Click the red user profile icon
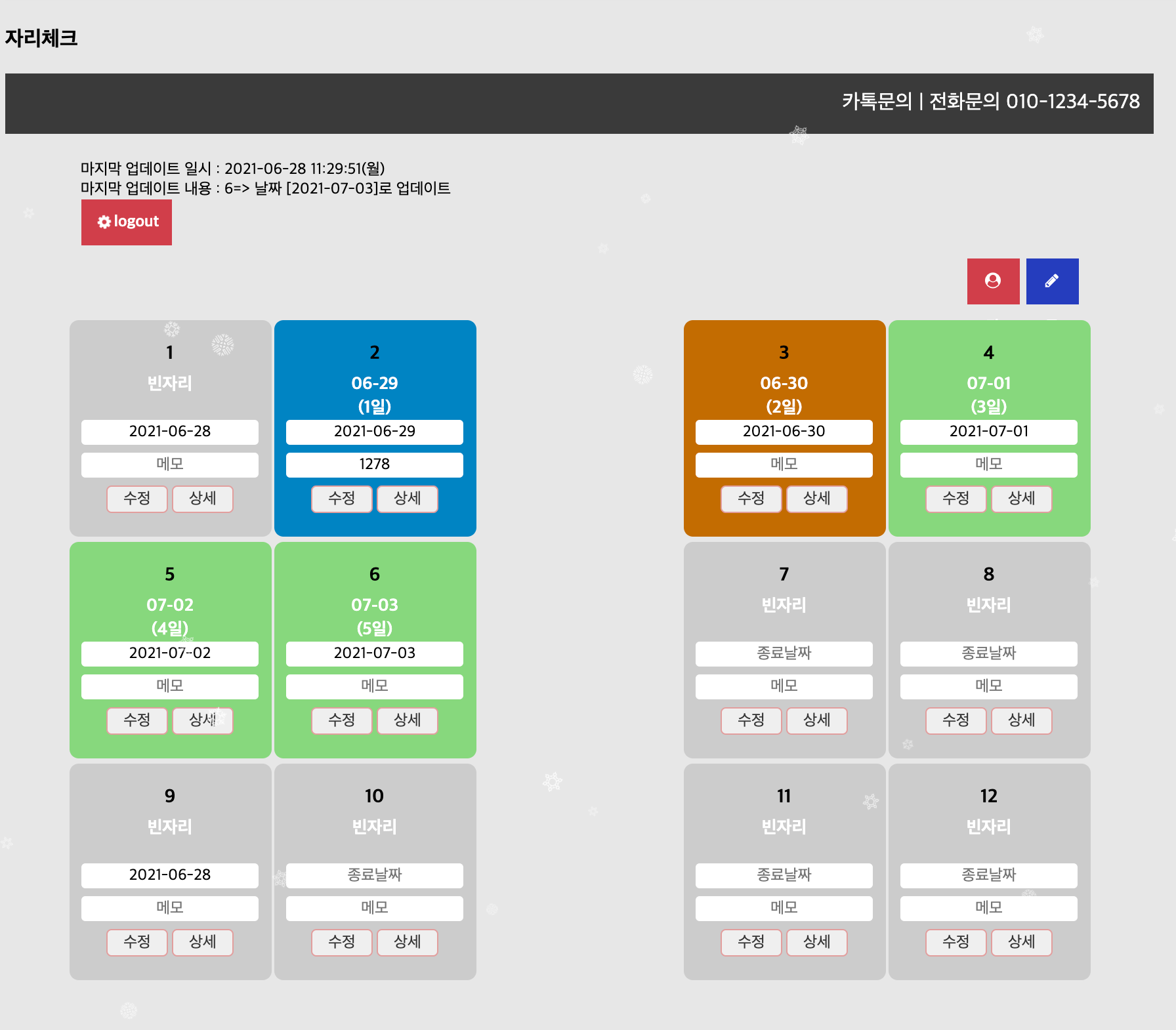The width and height of the screenshot is (1176, 1030). click(x=993, y=281)
